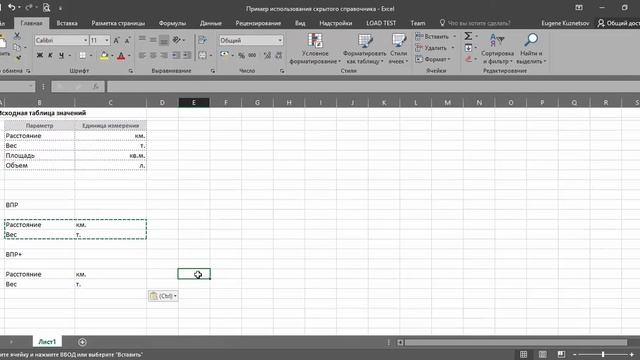
Task: Switch to Разметка страницы ribbon tab
Action: (118, 23)
